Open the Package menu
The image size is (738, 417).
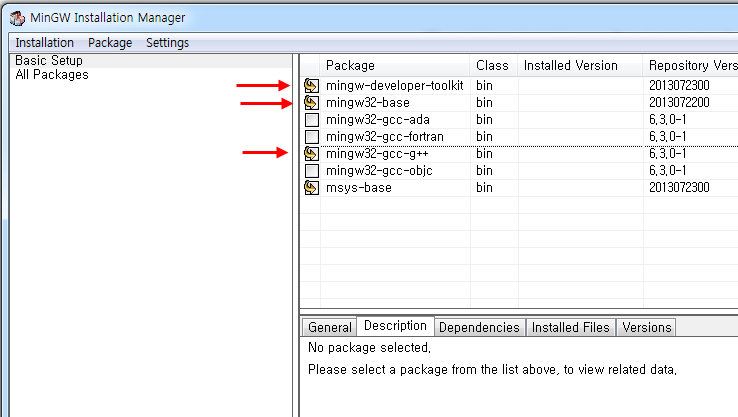point(110,43)
